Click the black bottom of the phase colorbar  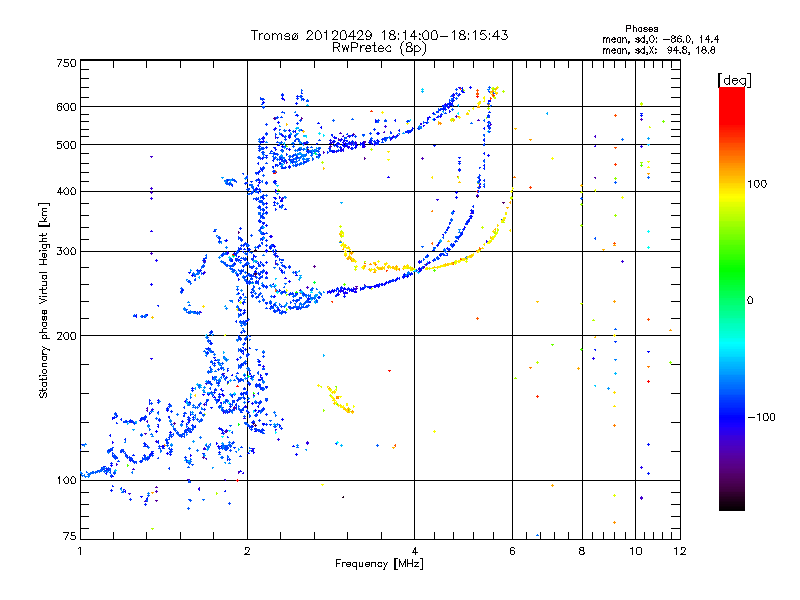point(732,503)
